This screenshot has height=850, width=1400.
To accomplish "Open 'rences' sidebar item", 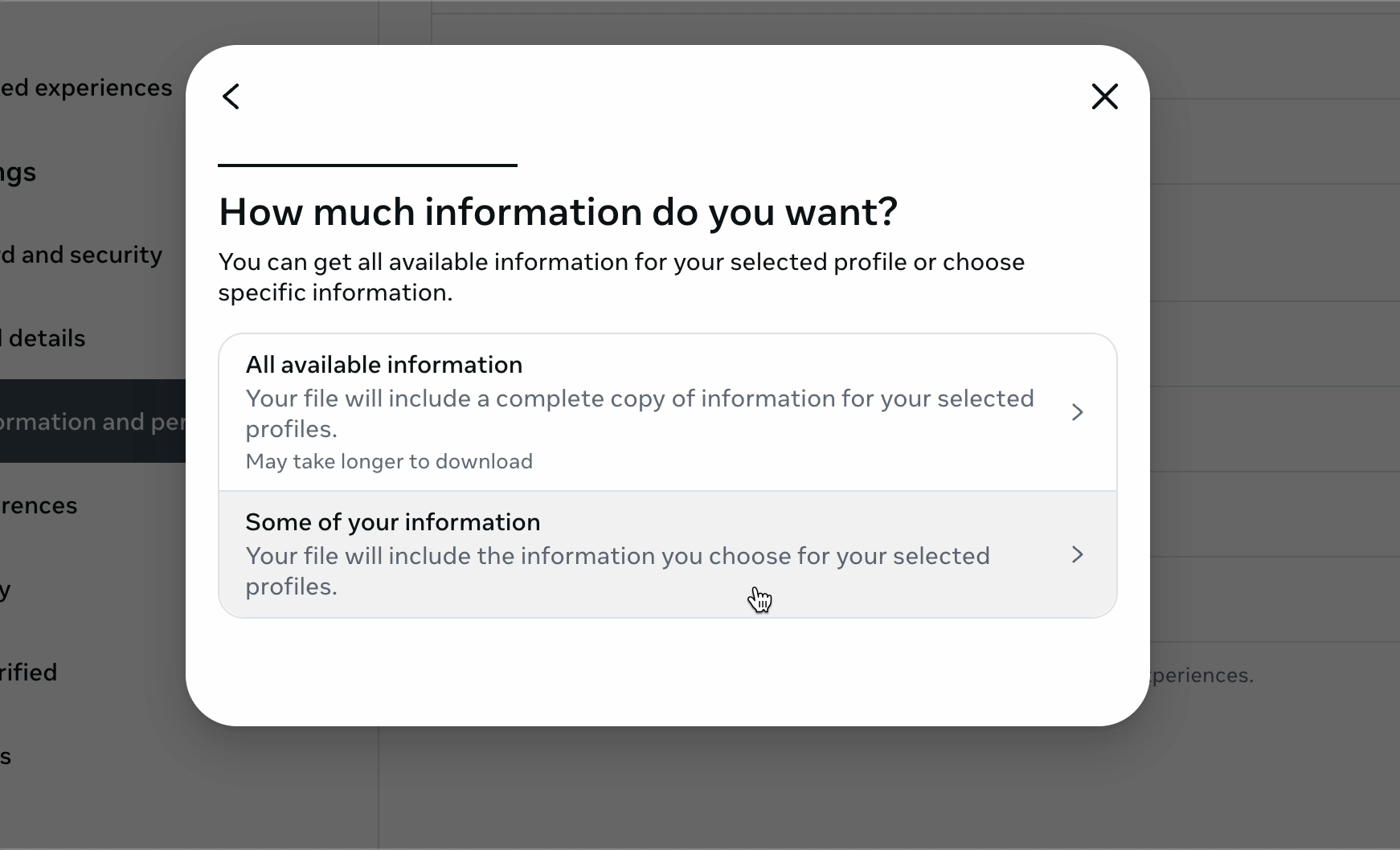I will (39, 505).
